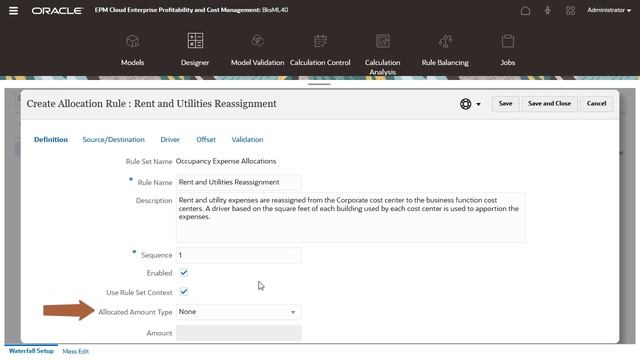Image resolution: width=640 pixels, height=360 pixels.
Task: Expand the help icon dropdown arrow
Action: 478,104
